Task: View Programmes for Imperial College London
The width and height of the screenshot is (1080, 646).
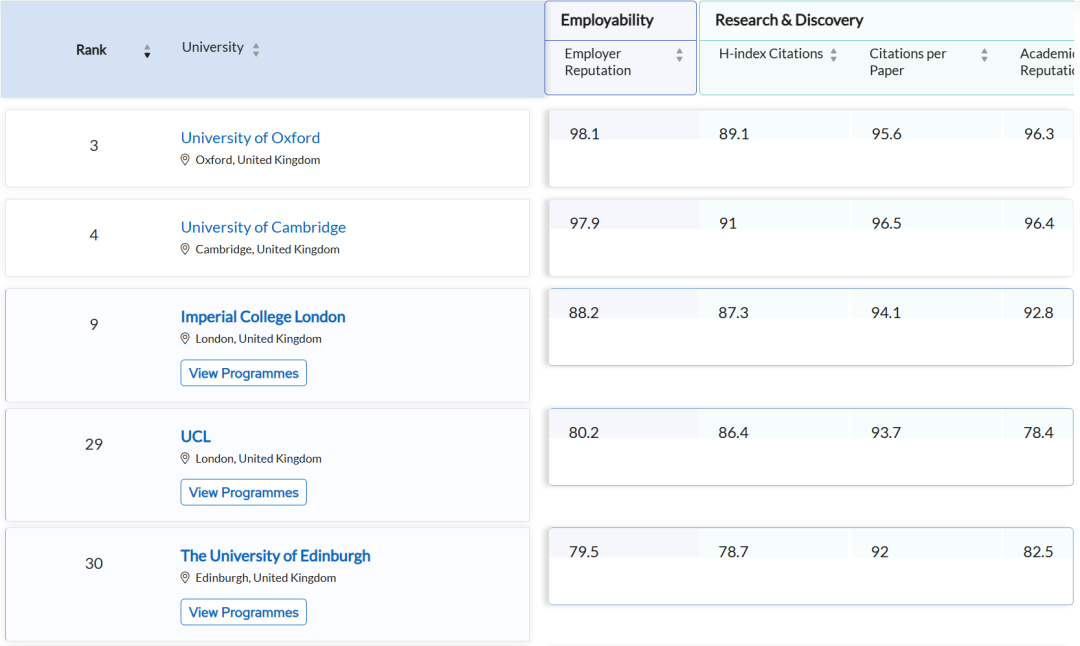Action: (244, 373)
